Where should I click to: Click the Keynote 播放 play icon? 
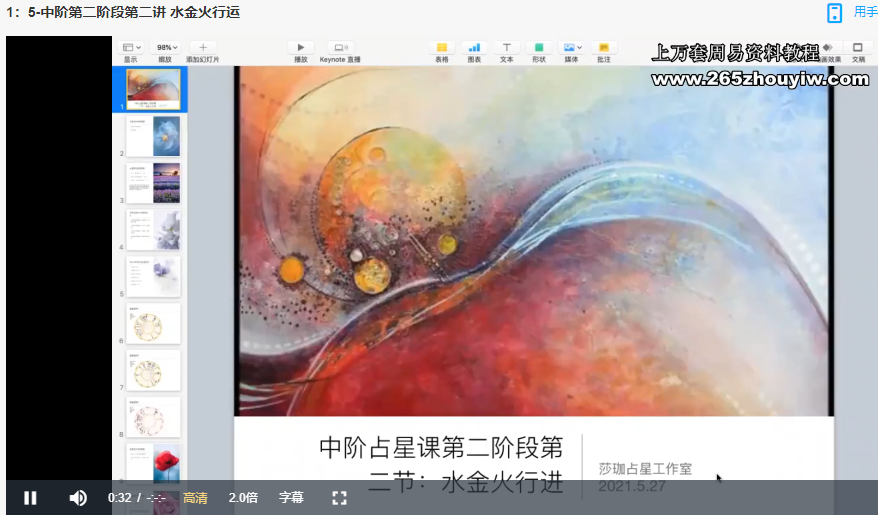tap(301, 48)
